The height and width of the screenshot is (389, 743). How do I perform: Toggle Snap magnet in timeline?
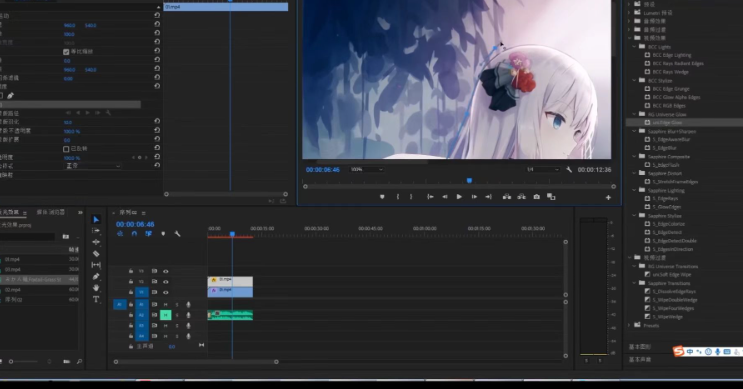click(x=134, y=234)
